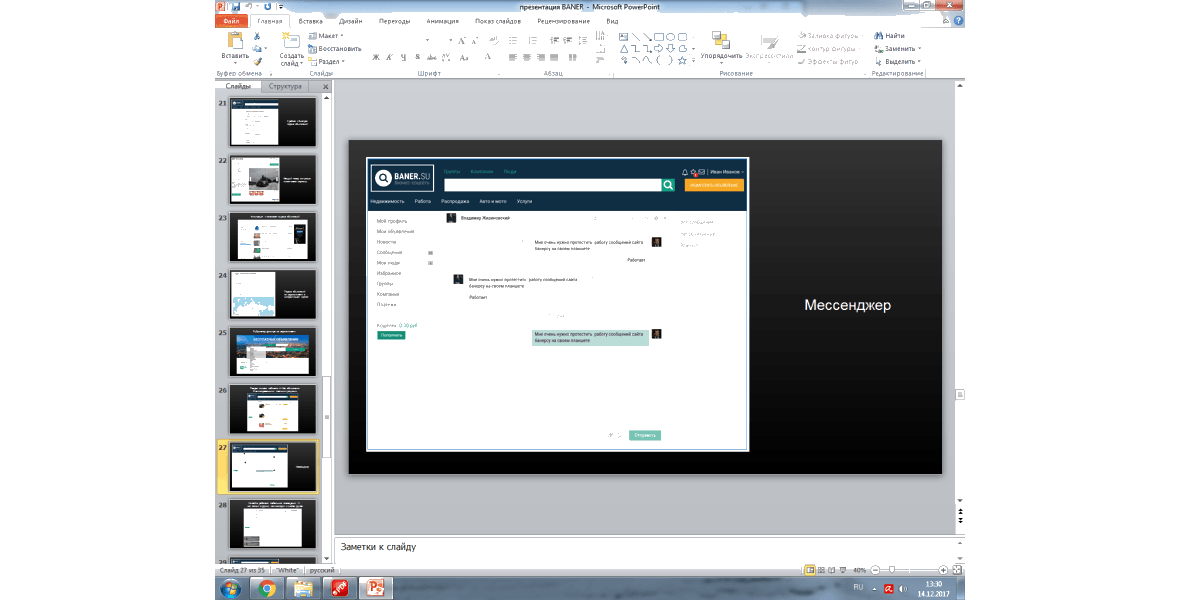Toggle bulleted list in the paragraph group

tap(513, 41)
